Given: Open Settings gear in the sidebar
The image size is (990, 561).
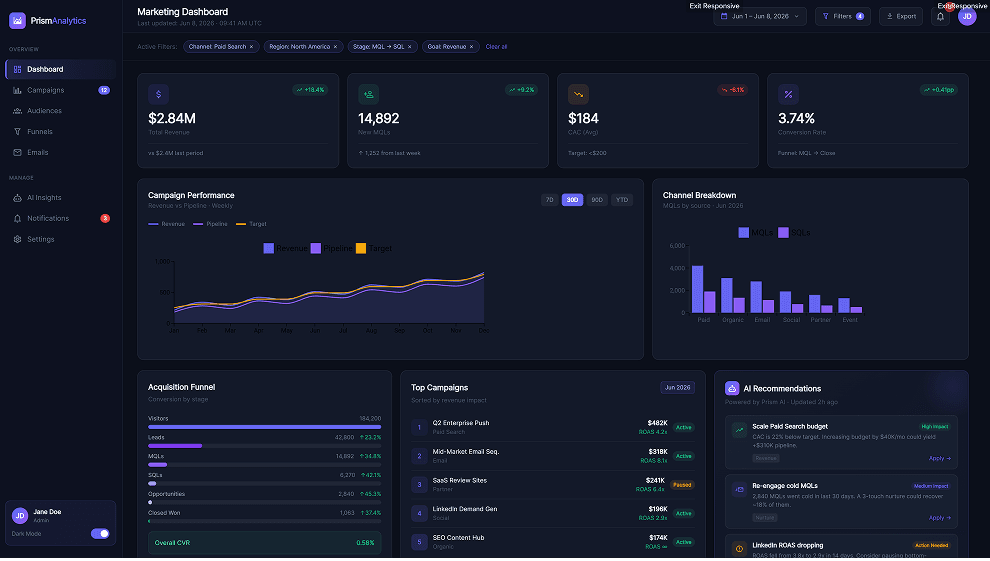Looking at the screenshot, I should [18, 239].
